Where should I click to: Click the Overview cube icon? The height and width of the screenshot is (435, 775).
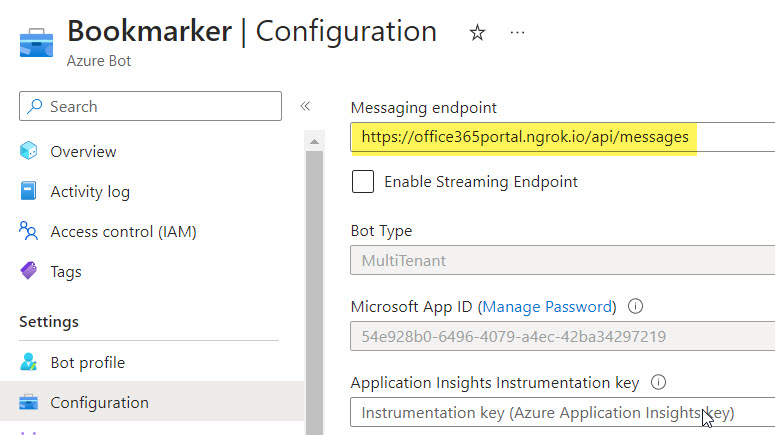click(x=29, y=151)
